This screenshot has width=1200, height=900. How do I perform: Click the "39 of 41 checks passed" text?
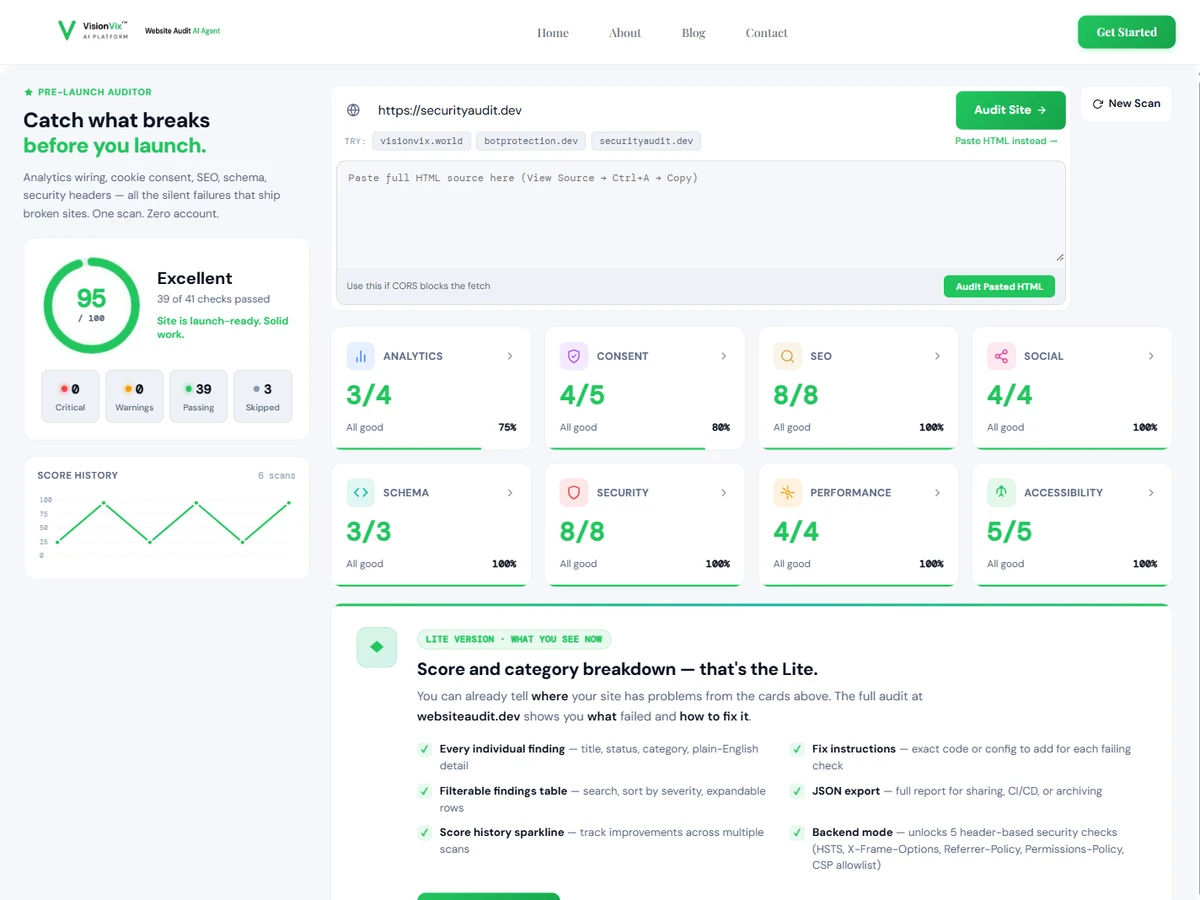213,299
